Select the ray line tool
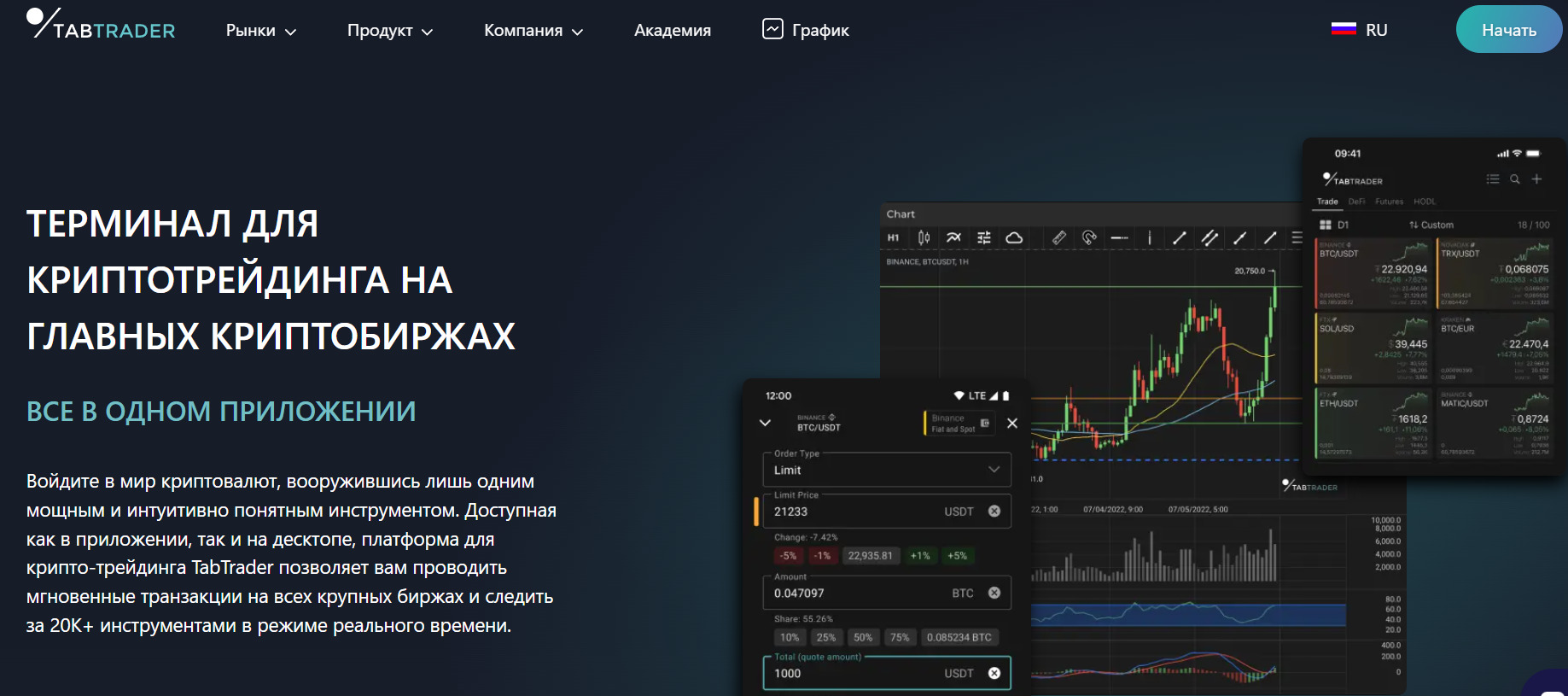 pyautogui.click(x=1239, y=238)
